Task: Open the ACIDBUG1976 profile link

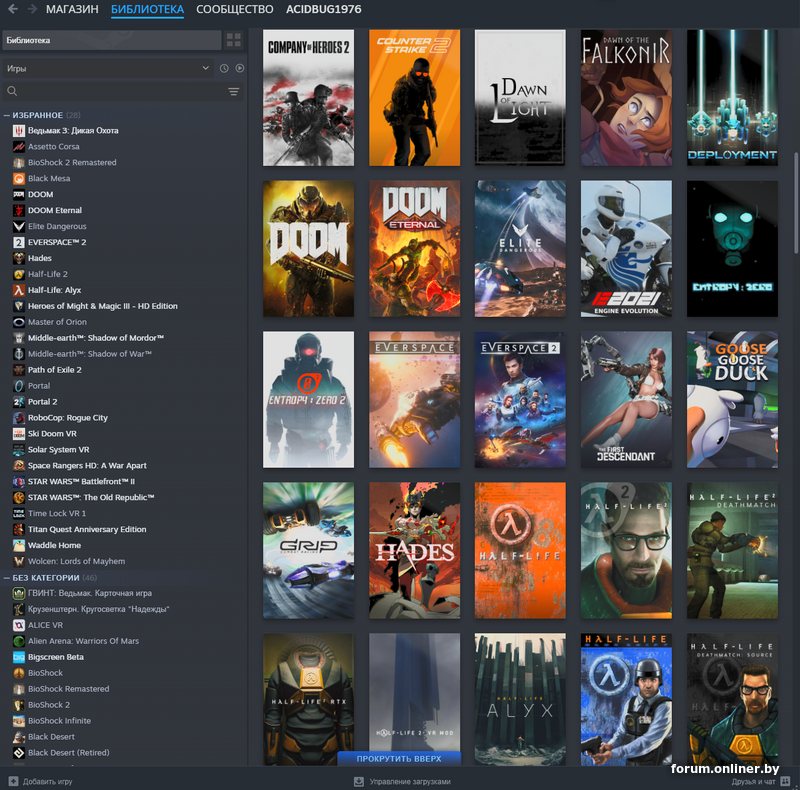Action: click(323, 9)
